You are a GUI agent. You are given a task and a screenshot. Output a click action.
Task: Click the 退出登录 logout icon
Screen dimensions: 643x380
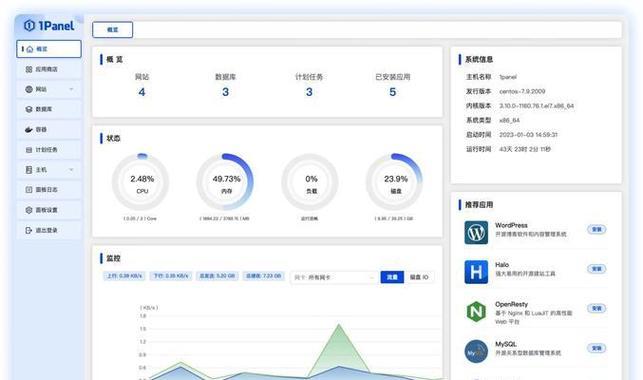(29, 230)
